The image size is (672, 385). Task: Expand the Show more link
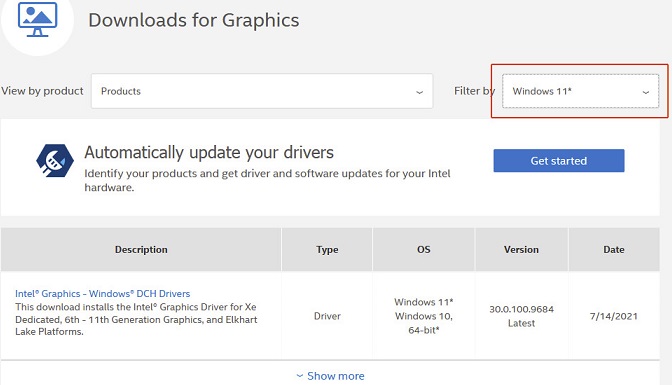[x=330, y=376]
